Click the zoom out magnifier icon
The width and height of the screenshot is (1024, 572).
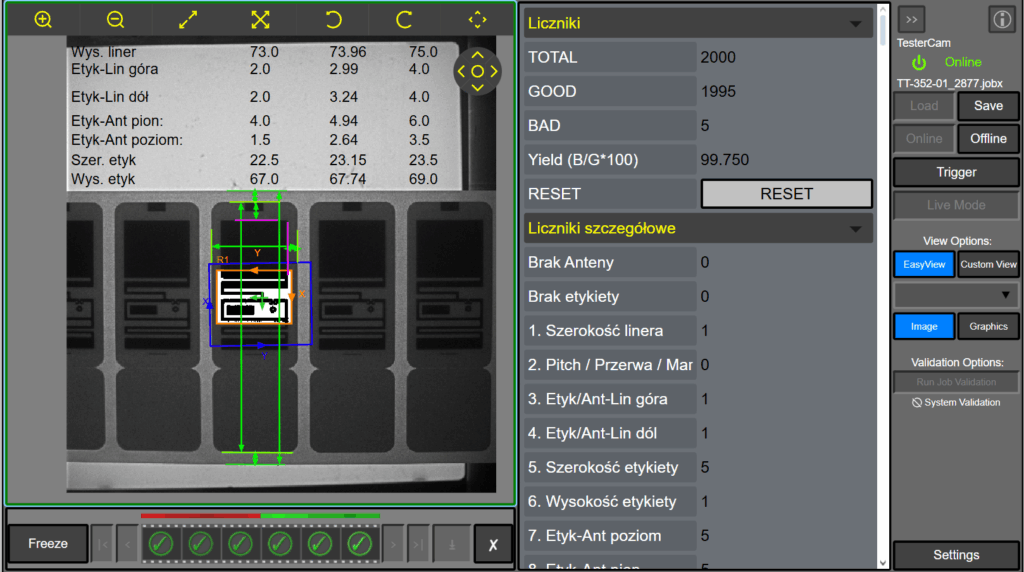115,20
